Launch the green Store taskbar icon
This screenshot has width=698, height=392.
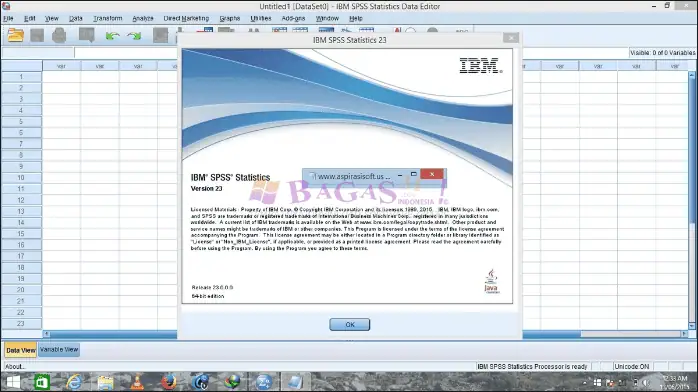tap(41, 382)
